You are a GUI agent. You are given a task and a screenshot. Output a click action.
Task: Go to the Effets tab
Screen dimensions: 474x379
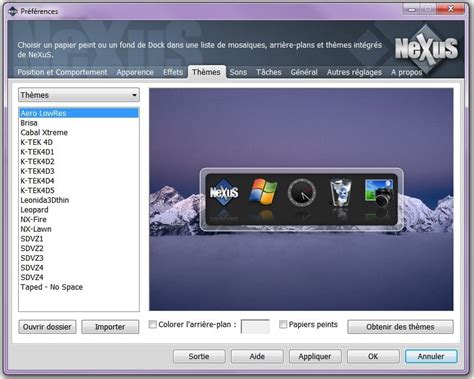173,72
